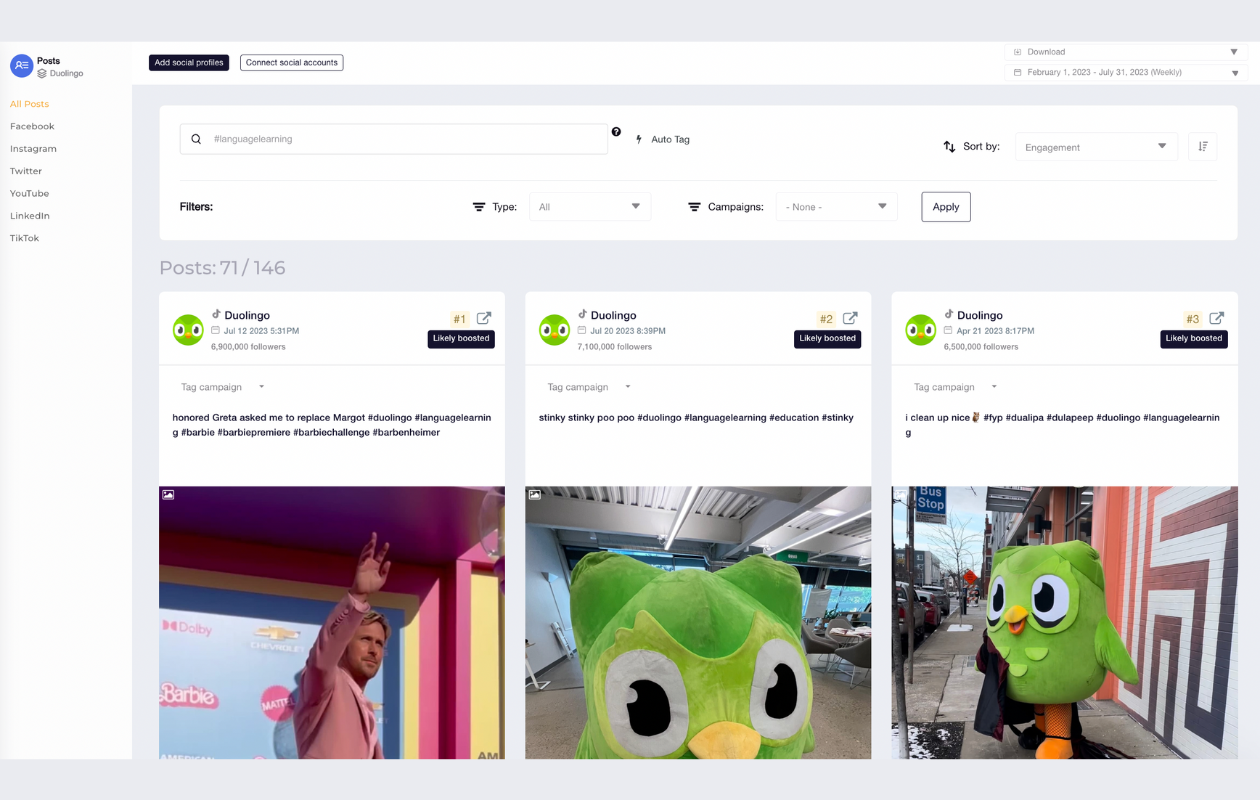Viewport: 1260px width, 800px height.
Task: Expand Tag campaign on post #2
Action: click(x=589, y=387)
